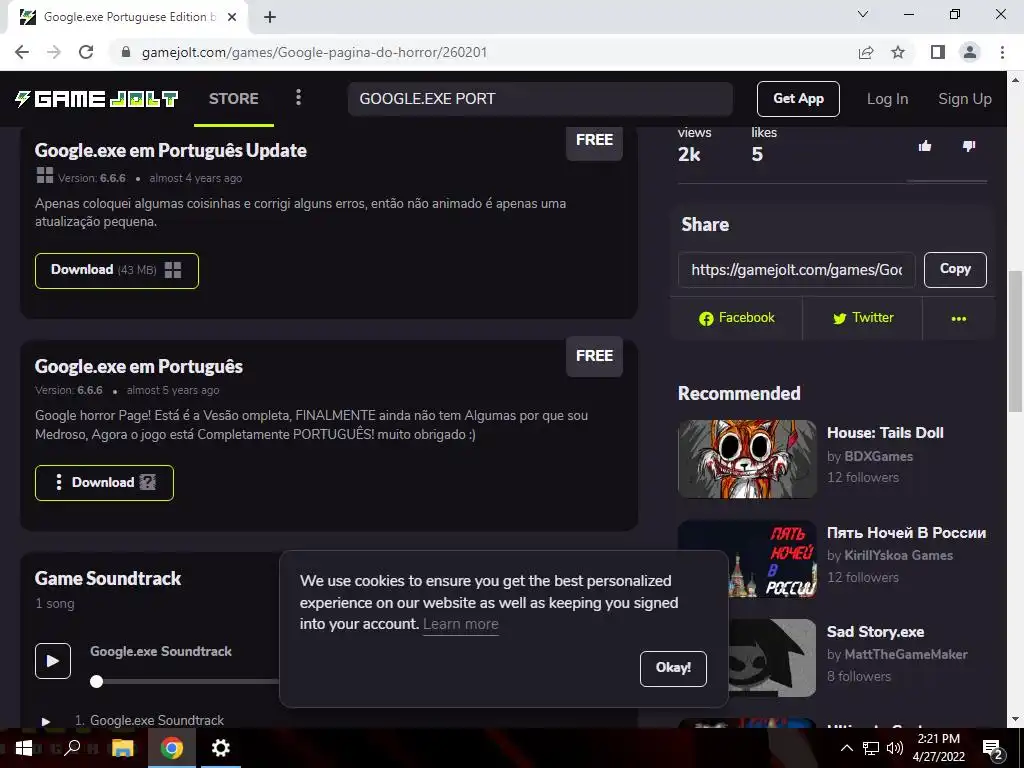Download Google.exe em Português version
This screenshot has width=1024, height=768.
click(104, 483)
